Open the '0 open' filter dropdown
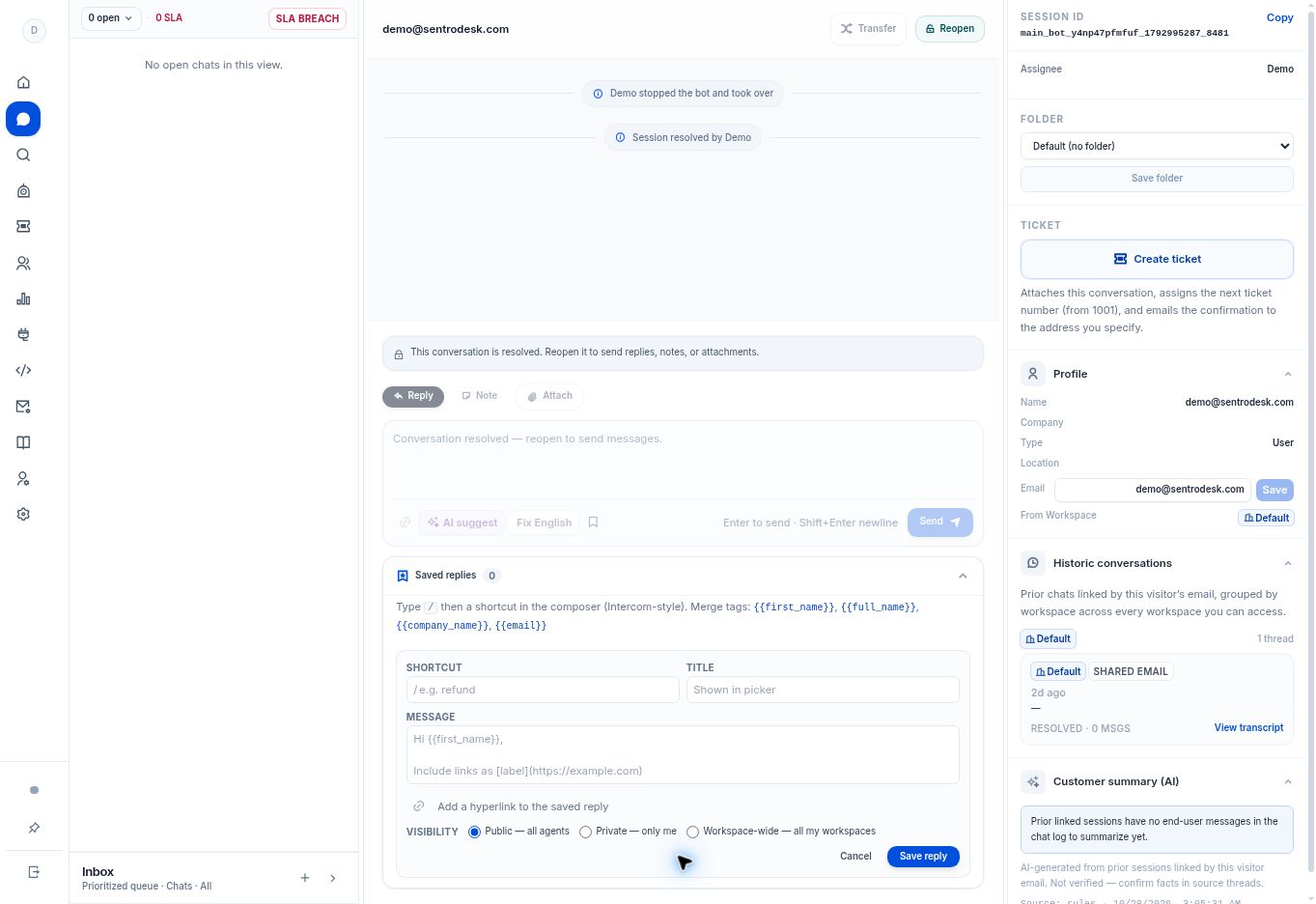The height and width of the screenshot is (904, 1316). [x=111, y=18]
